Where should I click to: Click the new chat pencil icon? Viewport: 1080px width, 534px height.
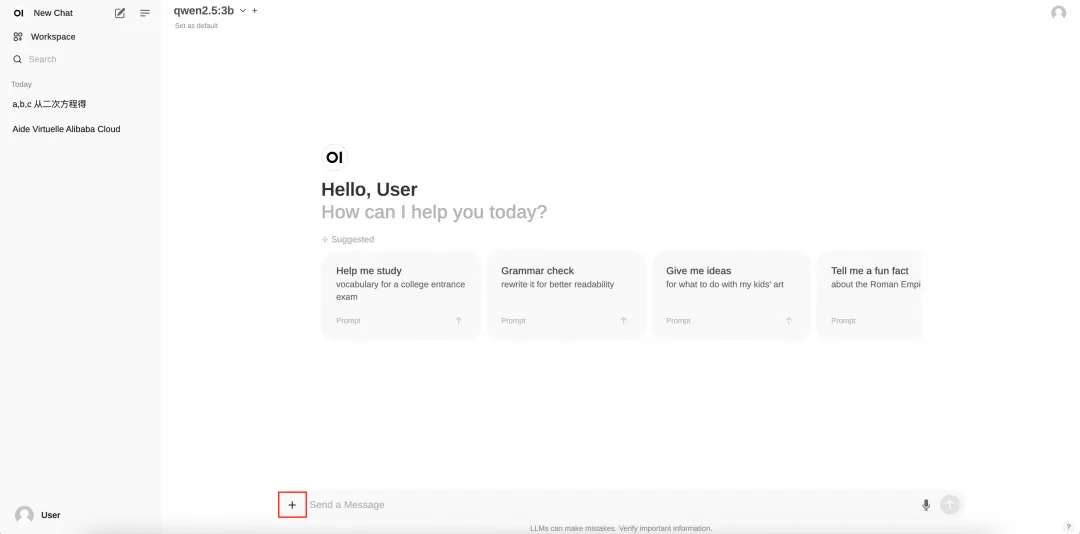[120, 13]
